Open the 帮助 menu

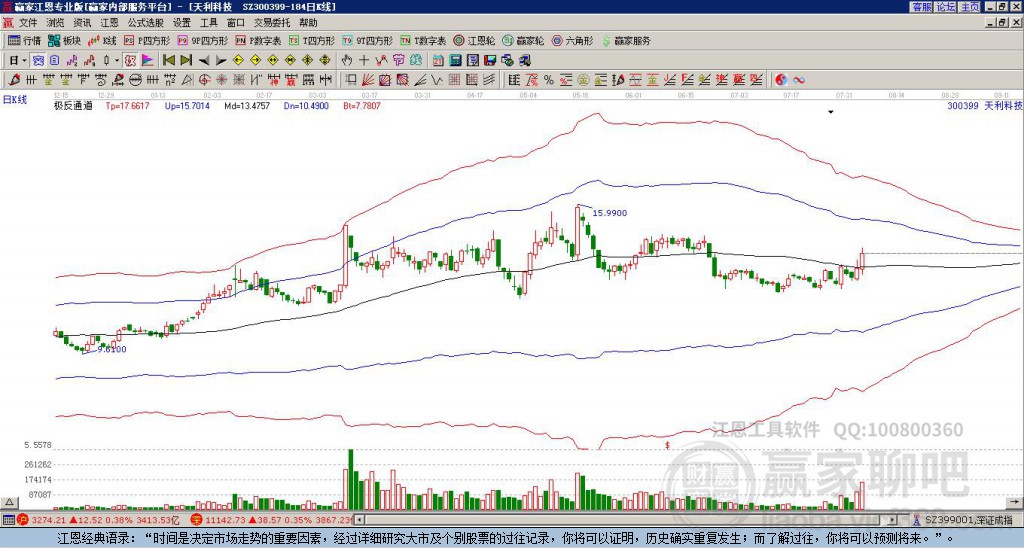pyautogui.click(x=308, y=23)
